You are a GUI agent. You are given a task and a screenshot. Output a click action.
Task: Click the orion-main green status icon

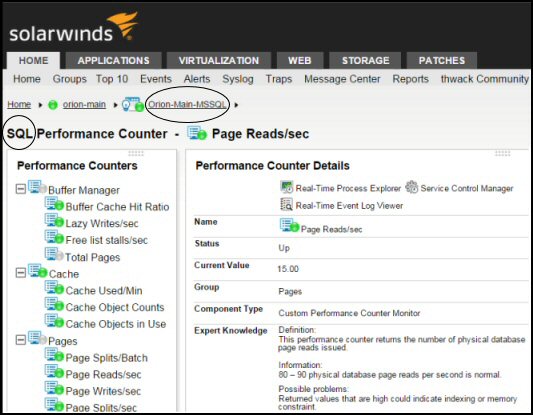point(53,105)
